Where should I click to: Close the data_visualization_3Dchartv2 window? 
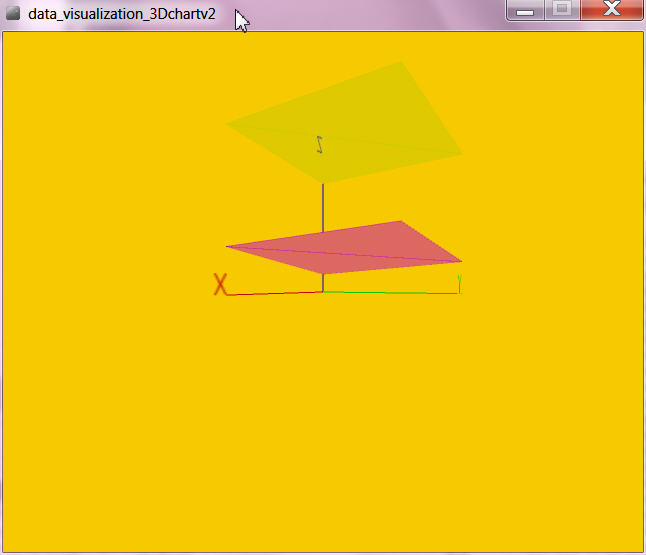point(611,10)
